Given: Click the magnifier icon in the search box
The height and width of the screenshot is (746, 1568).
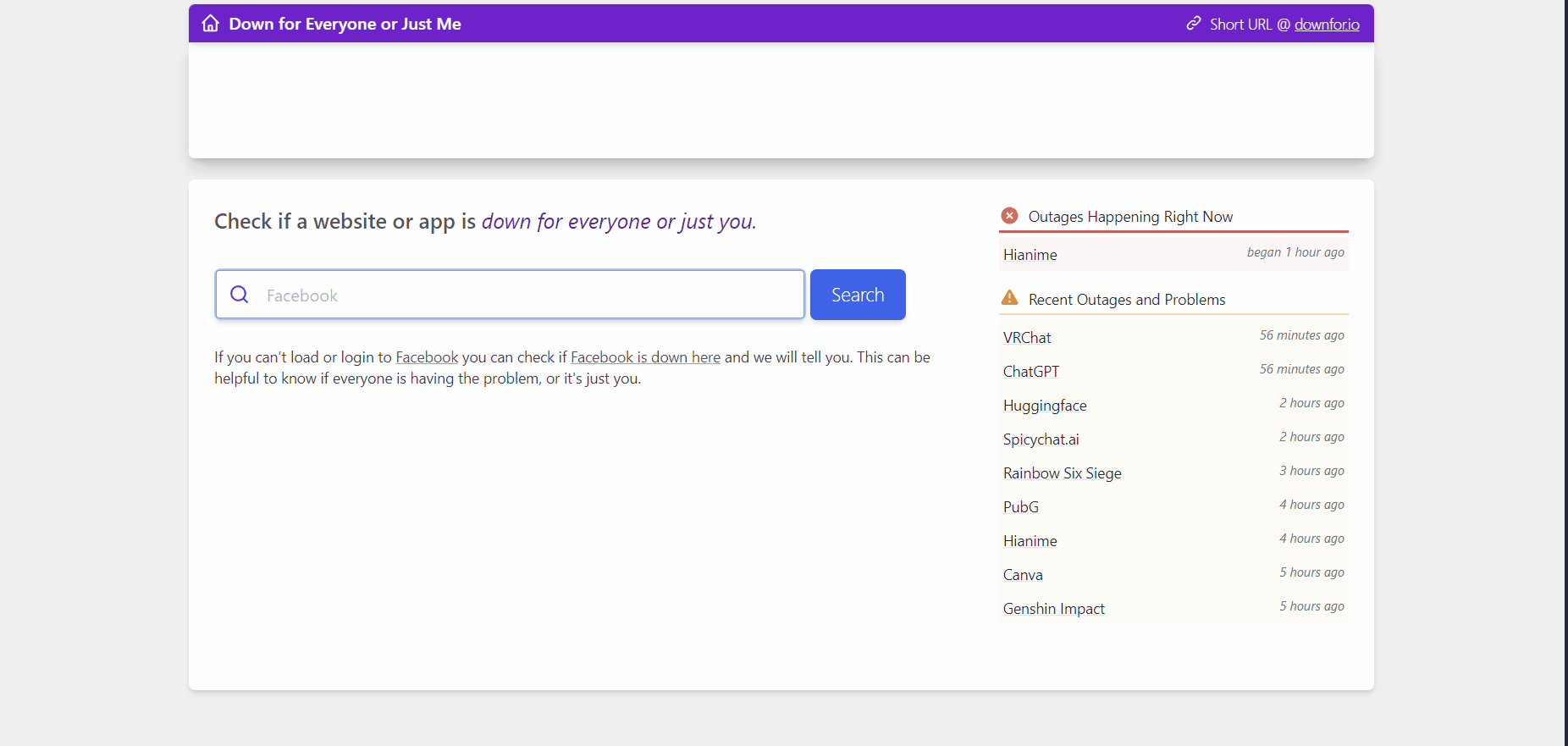Looking at the screenshot, I should (240, 295).
